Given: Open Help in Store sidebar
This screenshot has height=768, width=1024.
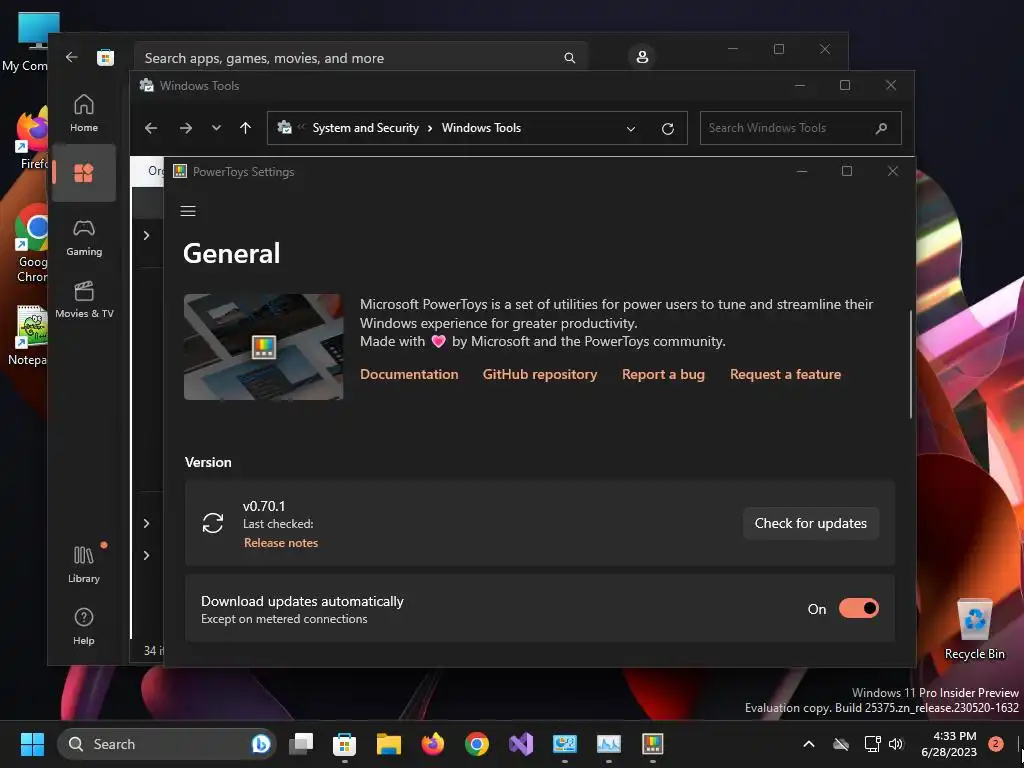Looking at the screenshot, I should pyautogui.click(x=84, y=626).
